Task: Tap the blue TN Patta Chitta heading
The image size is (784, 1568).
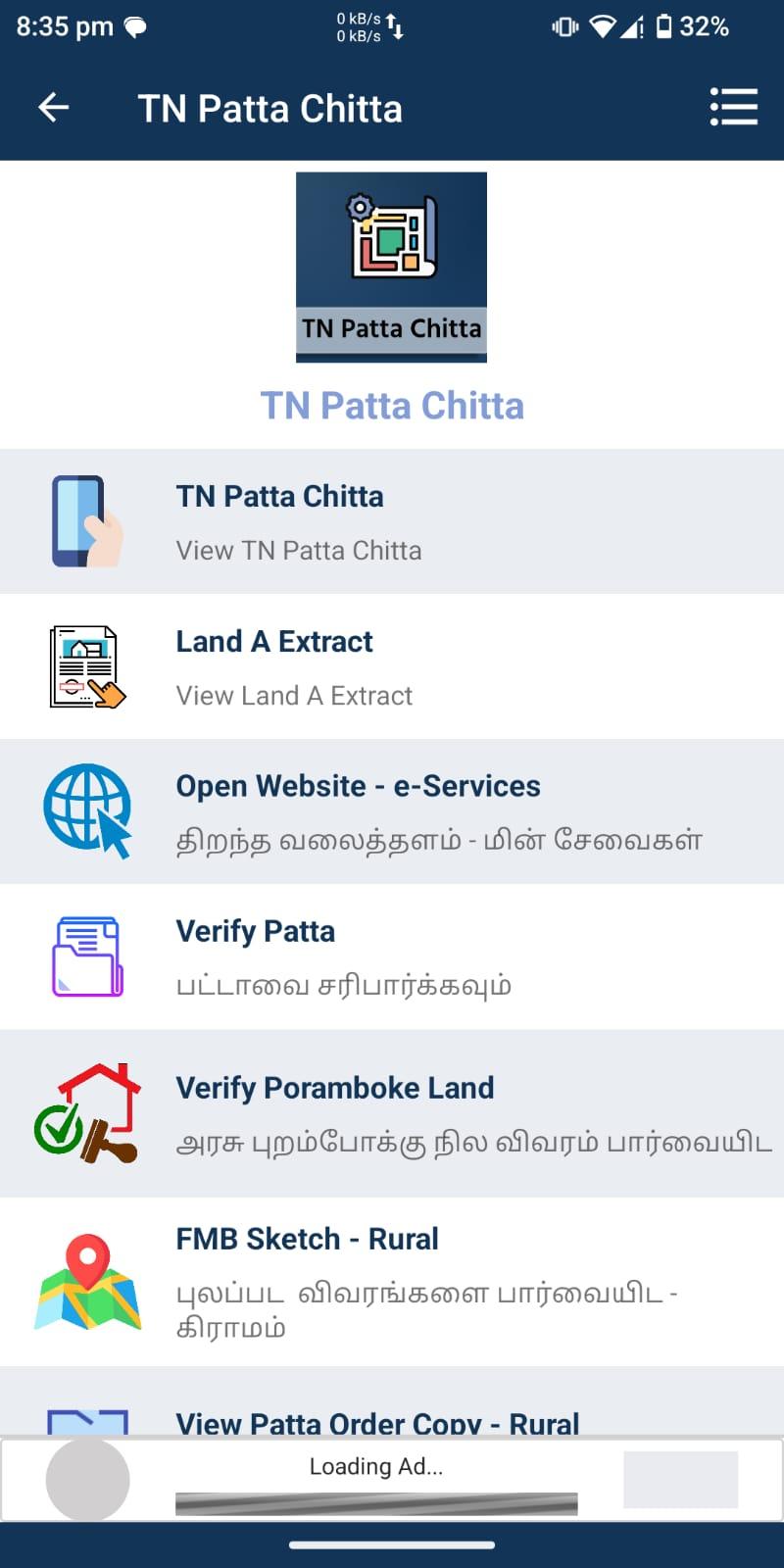Action: pos(392,406)
